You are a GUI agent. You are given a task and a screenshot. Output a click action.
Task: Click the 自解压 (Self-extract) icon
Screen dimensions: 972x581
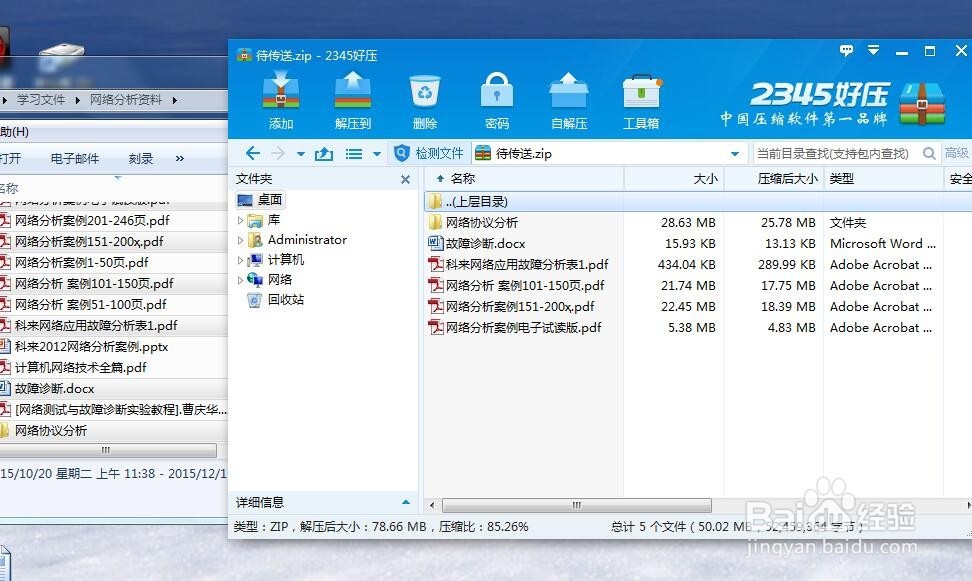click(x=568, y=100)
